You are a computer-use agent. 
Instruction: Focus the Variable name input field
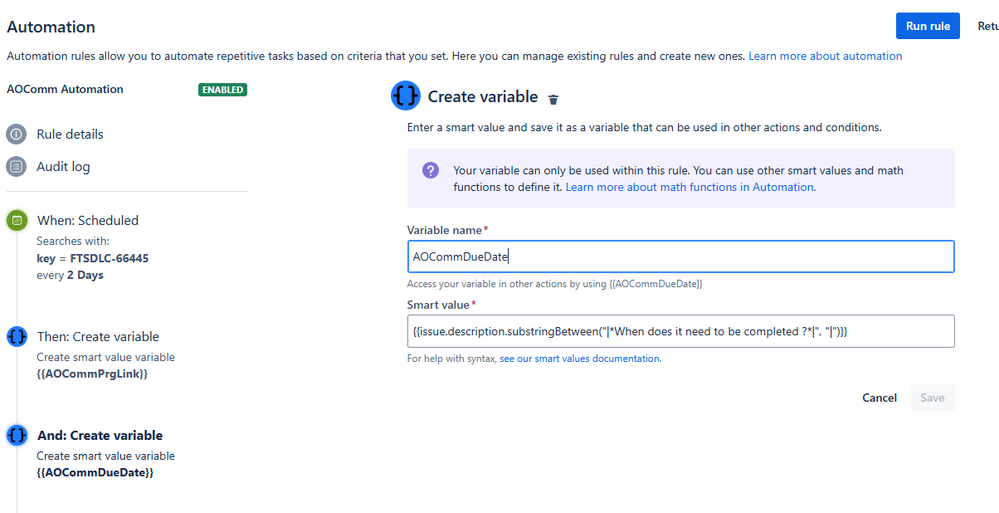[680, 257]
